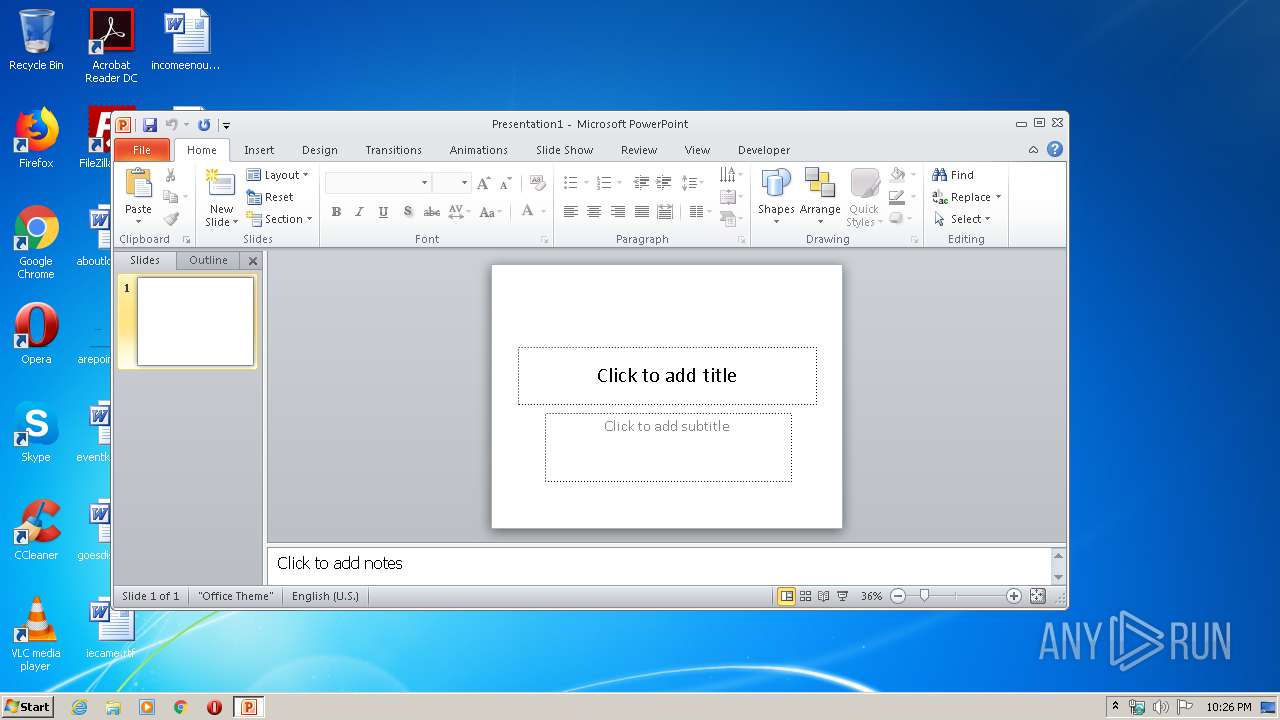The width and height of the screenshot is (1280, 720).
Task: Open PowerPoint Help question mark
Action: pos(1055,150)
